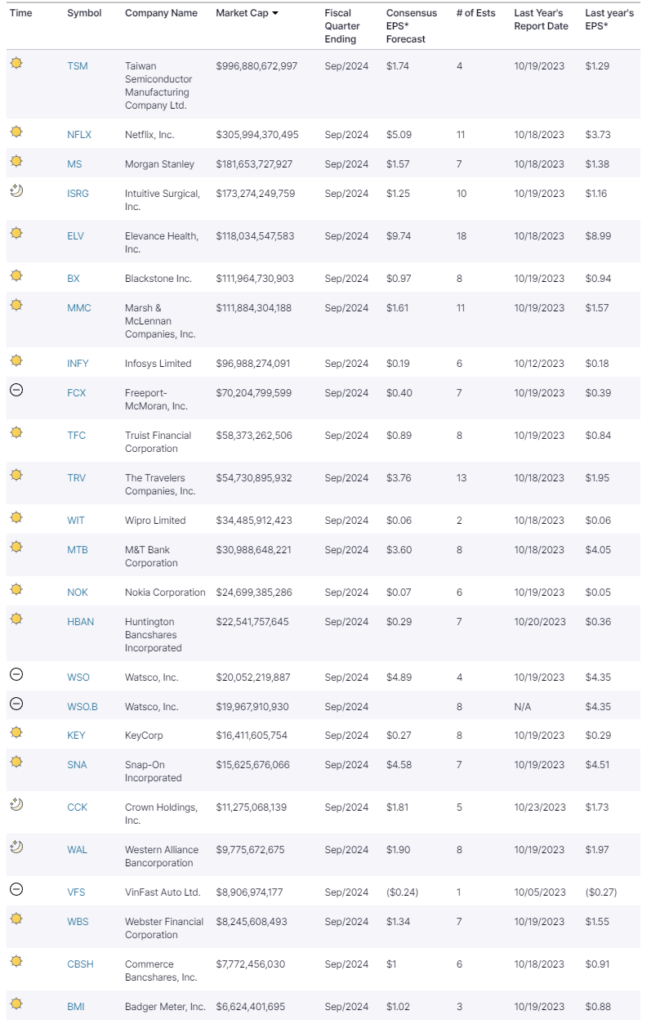
Task: Open the MS symbol link
Action: point(74,164)
